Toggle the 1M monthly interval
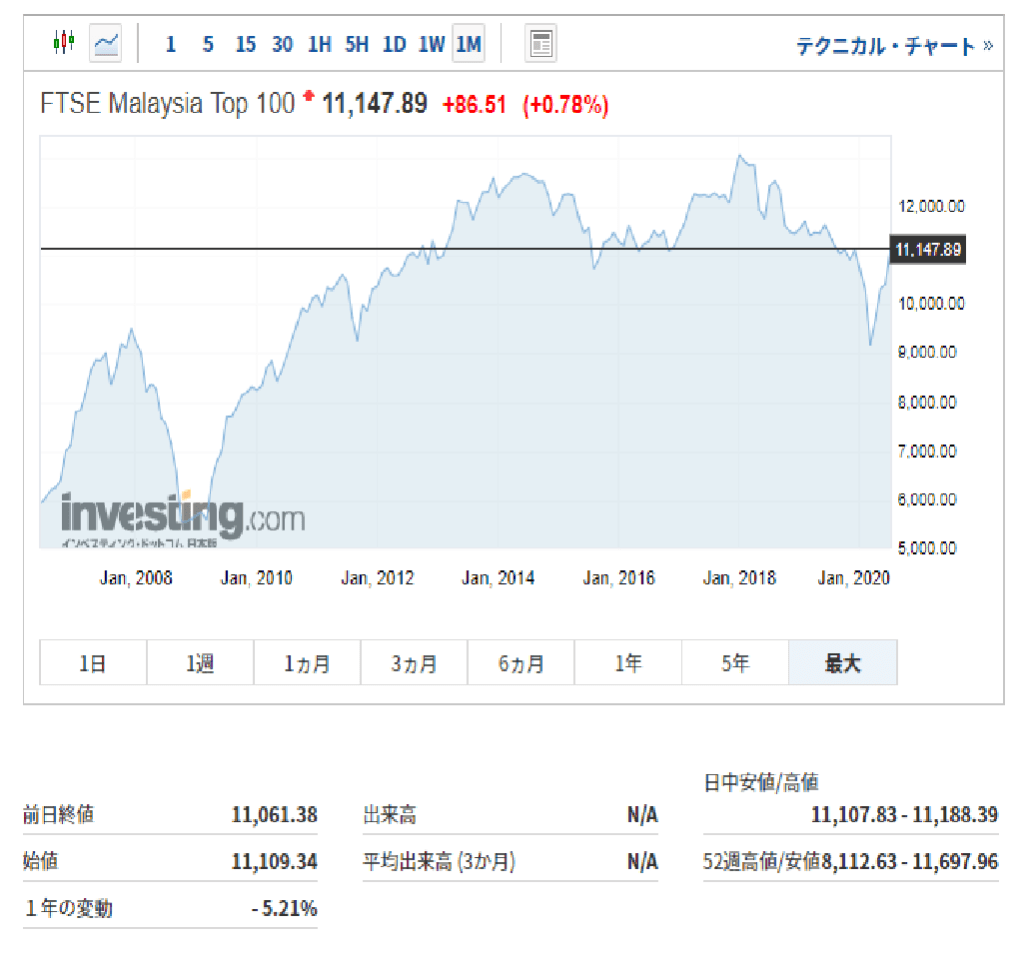This screenshot has height=956, width=1024. tap(468, 44)
